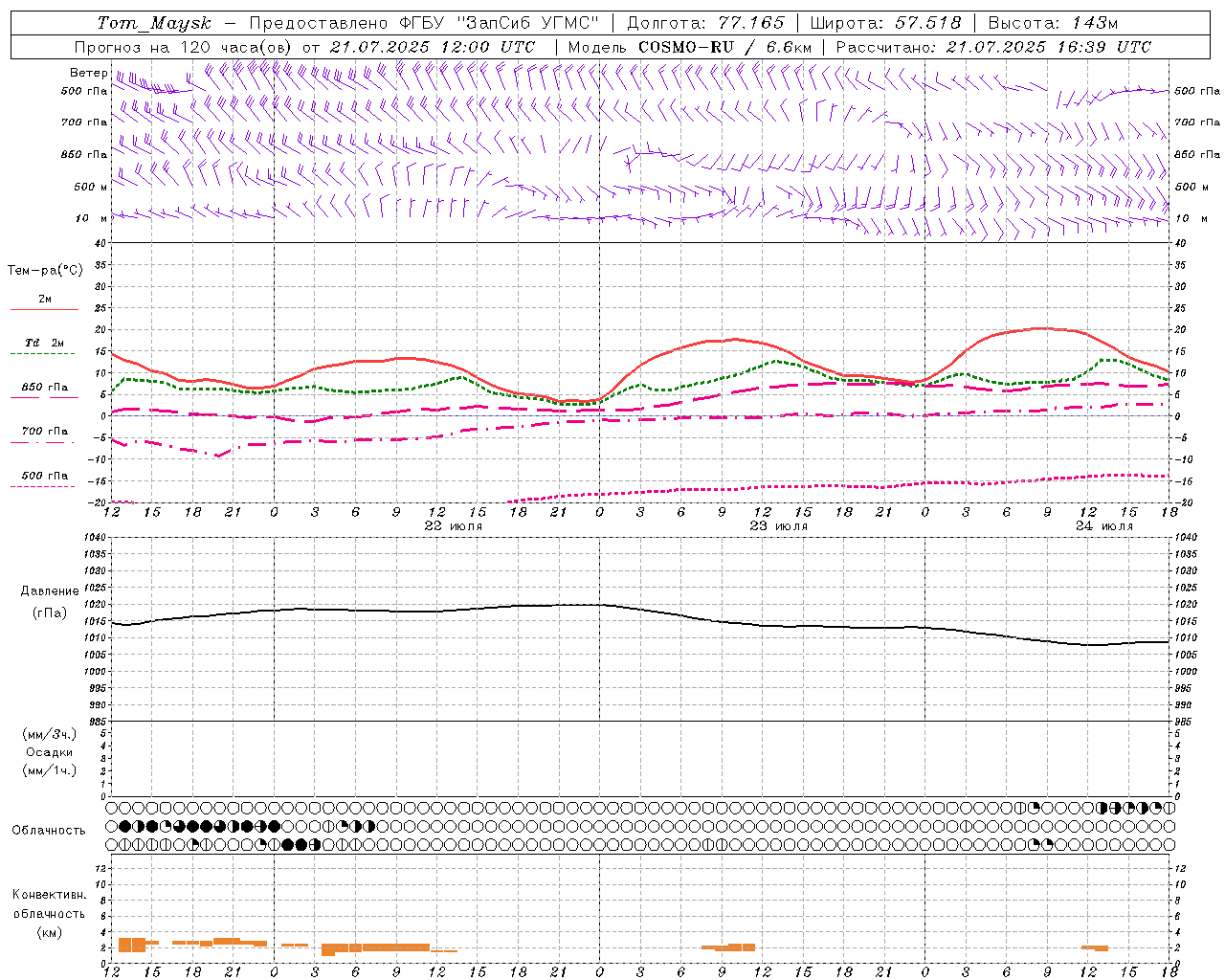Click the 2м temperature legend line sample
This screenshot has width=1225, height=980.
pyautogui.click(x=44, y=310)
